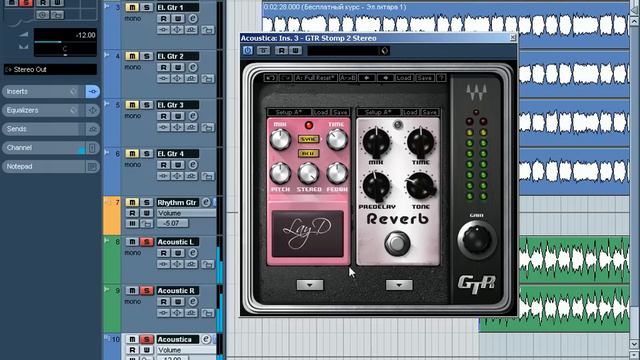
Task: Open the plugin preset name field
Action: tap(343, 51)
